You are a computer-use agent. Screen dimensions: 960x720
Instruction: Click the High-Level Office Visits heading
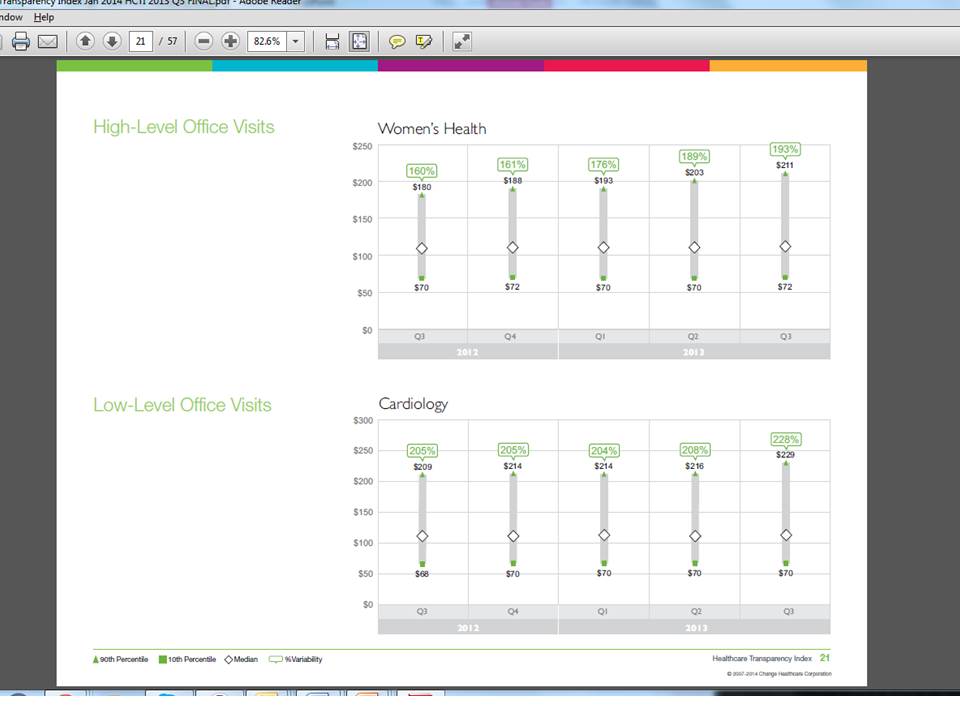183,127
